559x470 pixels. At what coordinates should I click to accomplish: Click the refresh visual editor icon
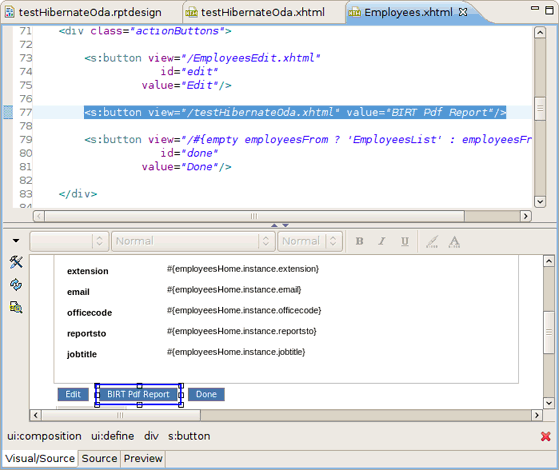(16, 285)
